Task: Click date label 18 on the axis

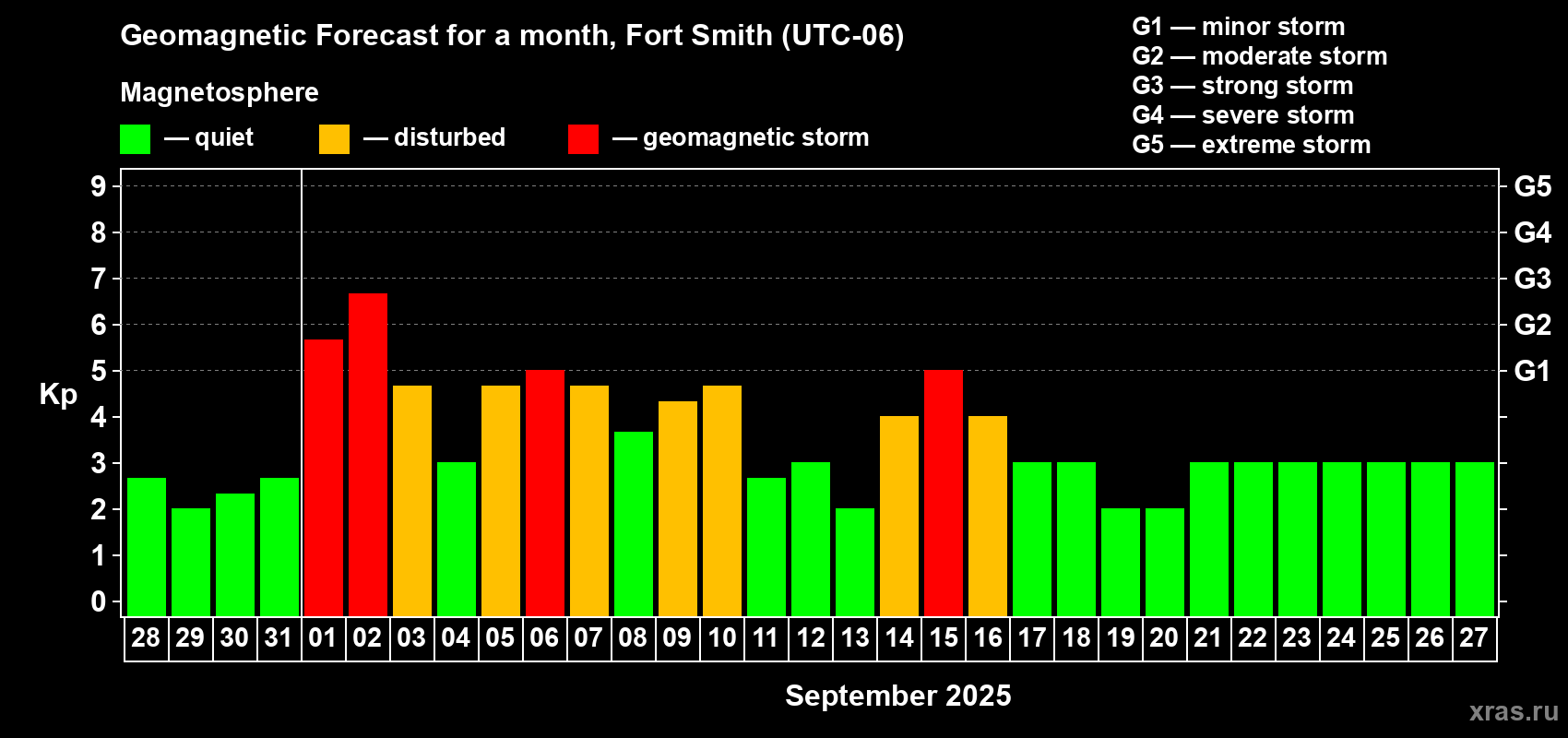Action: [1075, 638]
